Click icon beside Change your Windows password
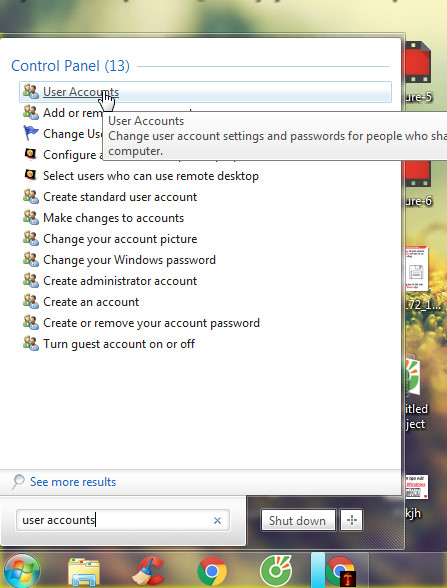Image resolution: width=447 pixels, height=588 pixels. 31,259
